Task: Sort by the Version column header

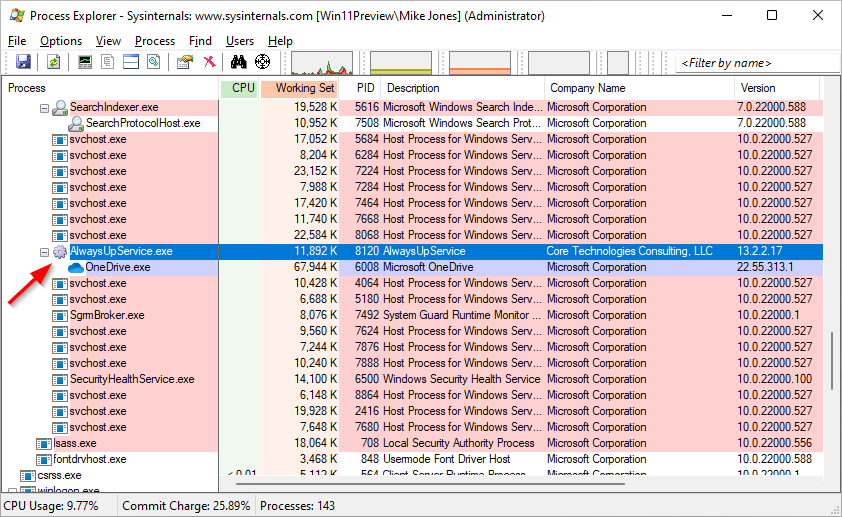Action: 778,88
